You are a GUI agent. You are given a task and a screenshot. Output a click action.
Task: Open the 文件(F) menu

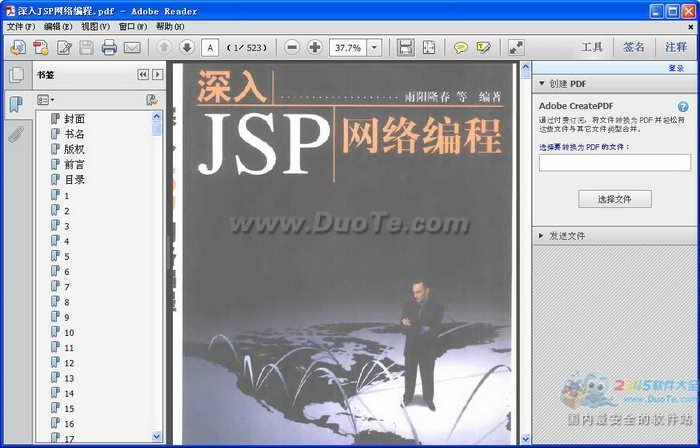click(21, 27)
